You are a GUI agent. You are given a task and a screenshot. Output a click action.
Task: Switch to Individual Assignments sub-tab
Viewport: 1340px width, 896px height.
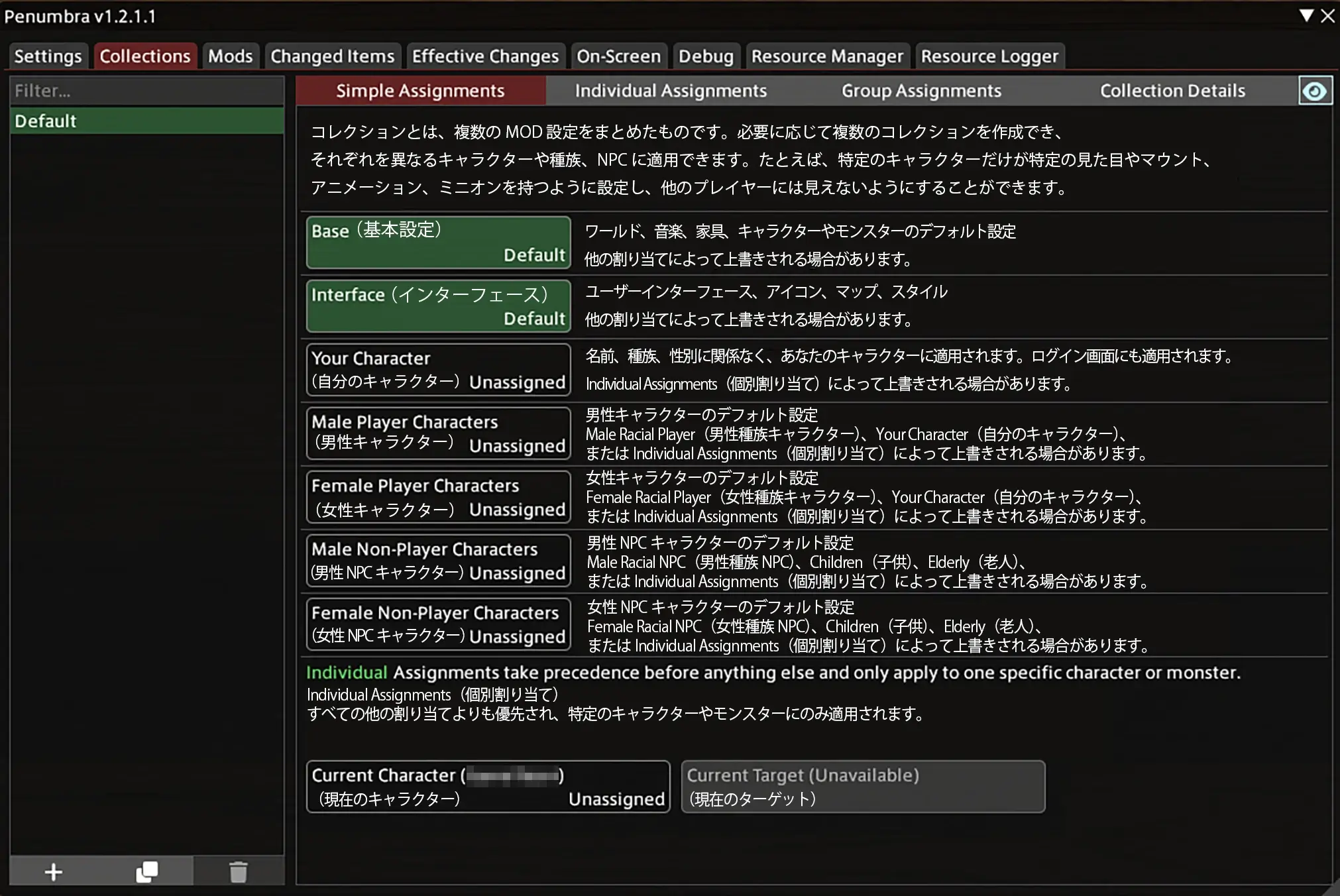coord(671,91)
